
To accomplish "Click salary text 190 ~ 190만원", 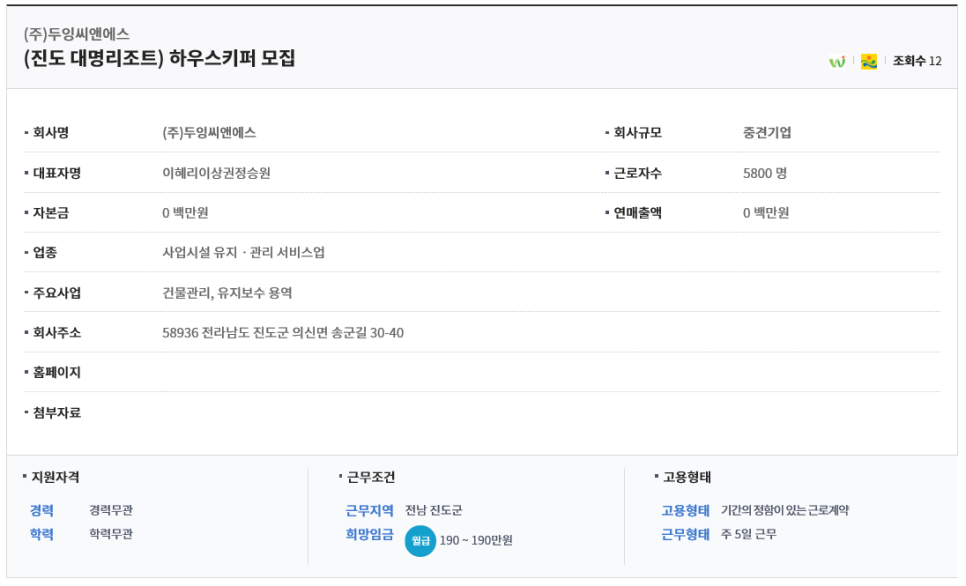I will click(x=476, y=540).
